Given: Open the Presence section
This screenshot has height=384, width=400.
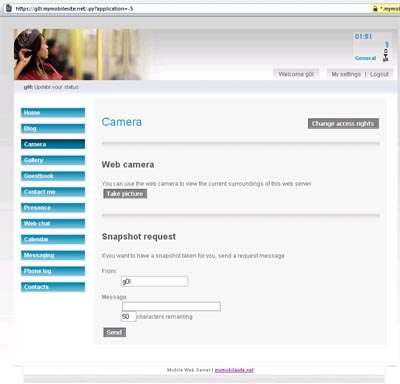Looking at the screenshot, I should click(x=53, y=208).
